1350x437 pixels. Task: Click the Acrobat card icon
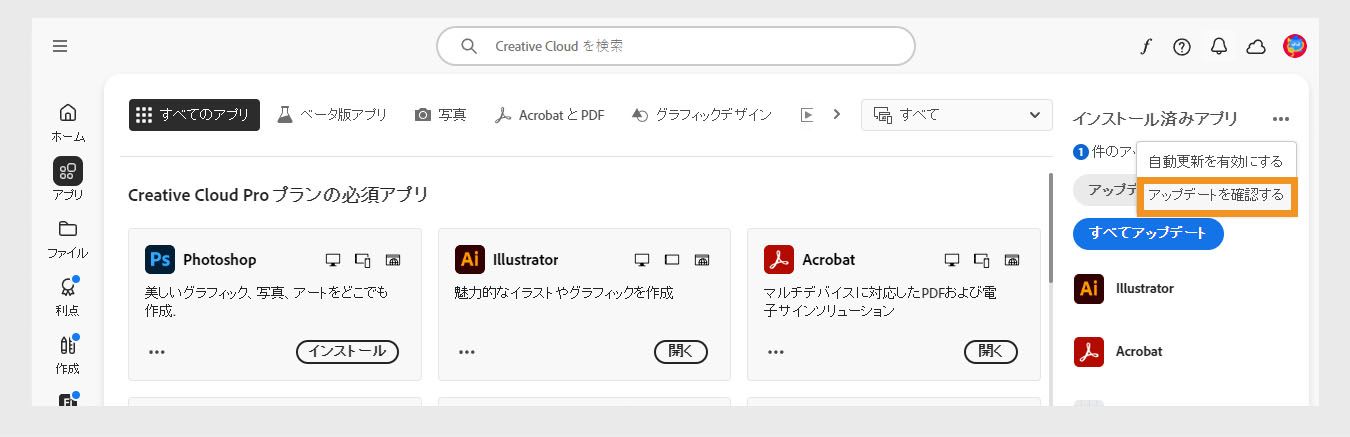[x=779, y=259]
